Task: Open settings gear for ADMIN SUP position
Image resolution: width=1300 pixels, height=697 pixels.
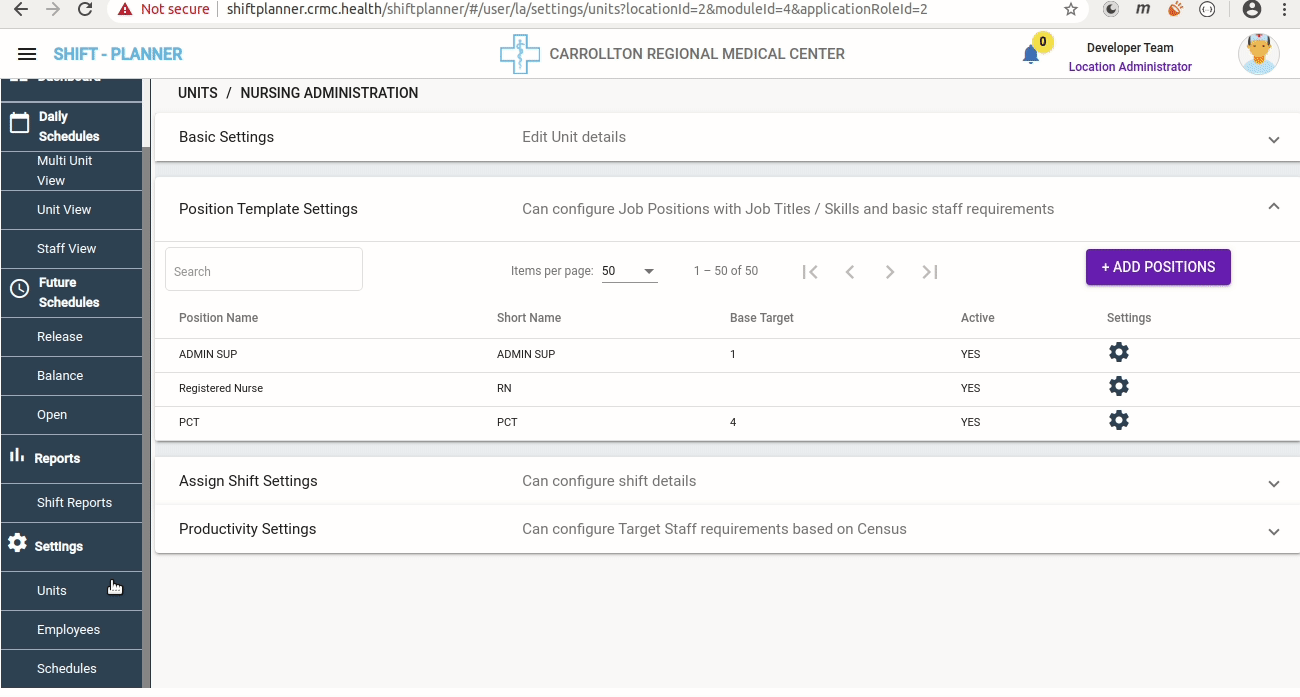Action: click(x=1118, y=353)
